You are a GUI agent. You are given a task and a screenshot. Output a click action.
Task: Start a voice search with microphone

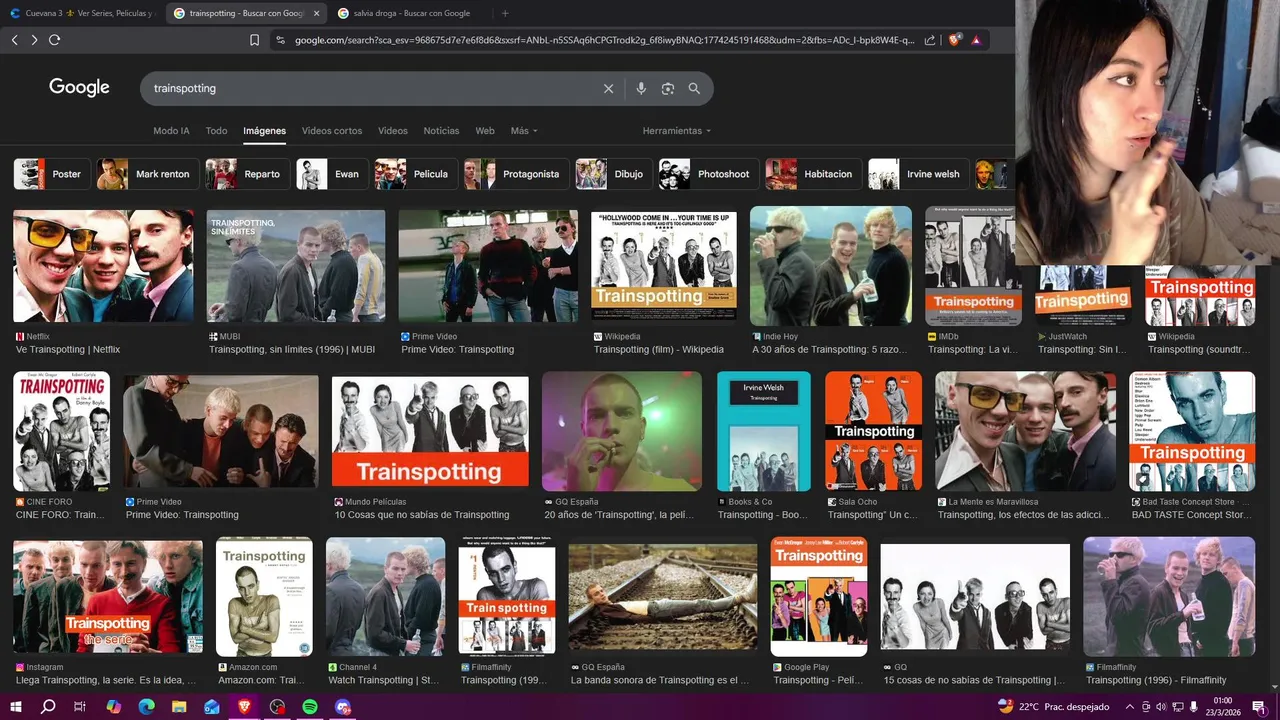[x=641, y=88]
